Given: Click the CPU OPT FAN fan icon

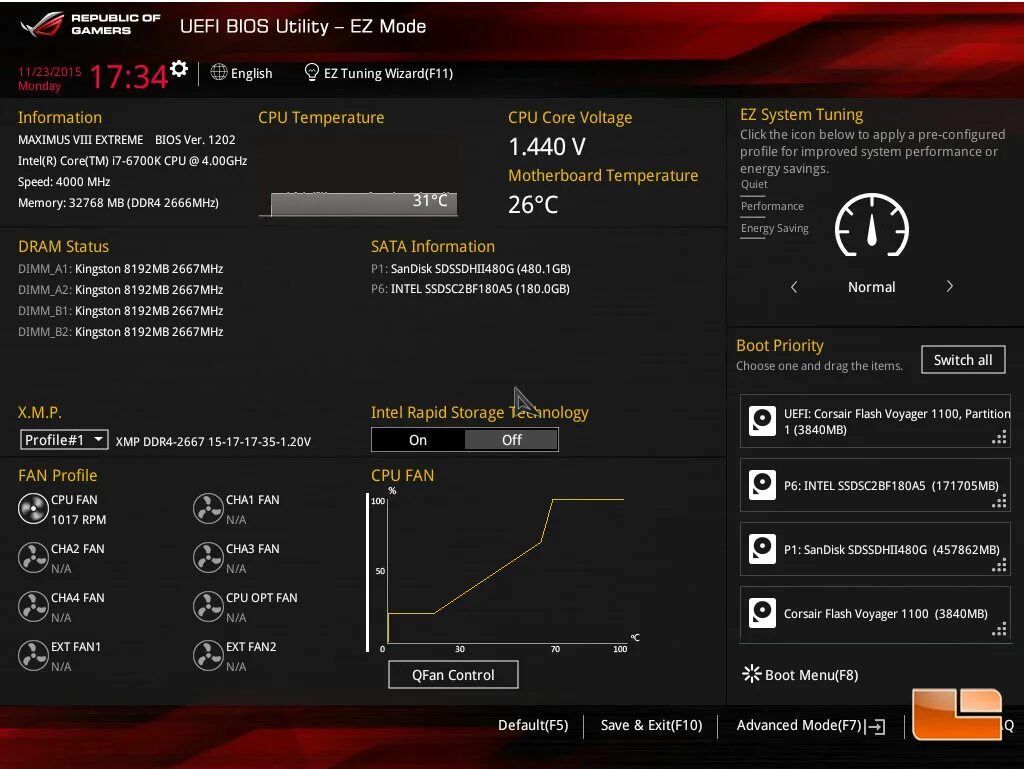Looking at the screenshot, I should [x=208, y=607].
